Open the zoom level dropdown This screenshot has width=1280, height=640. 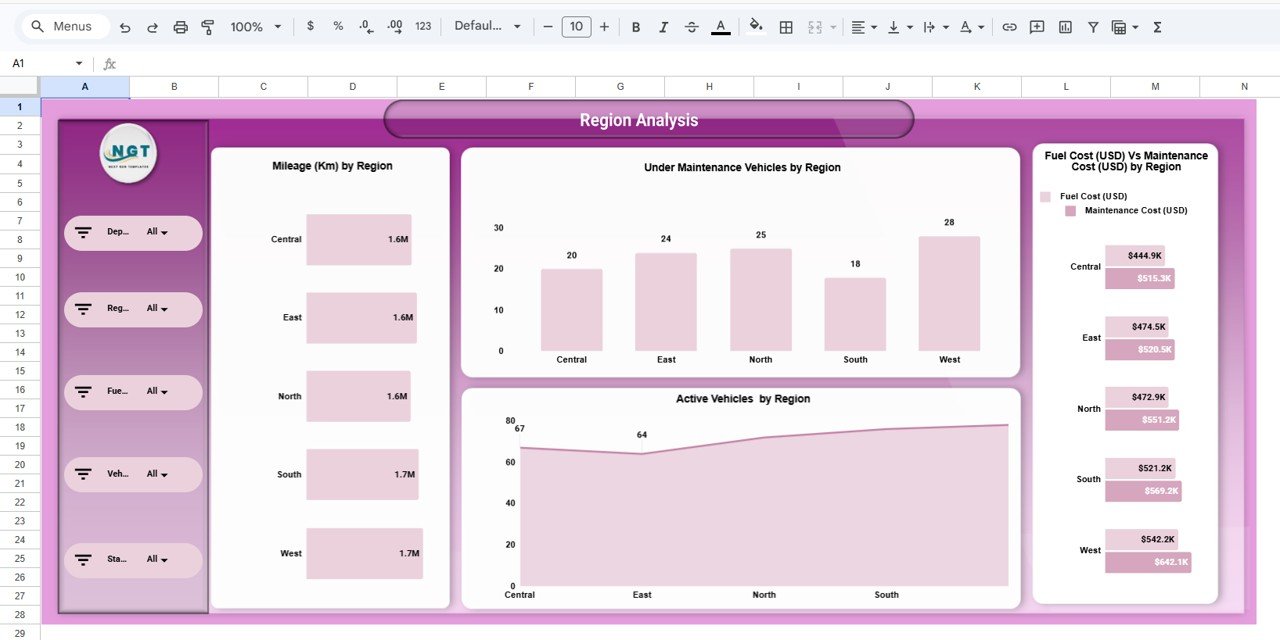pos(255,27)
